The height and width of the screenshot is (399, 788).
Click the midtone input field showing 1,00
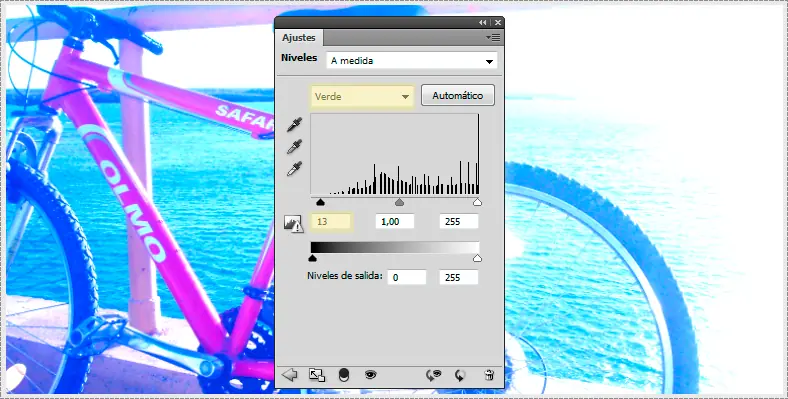pos(395,222)
